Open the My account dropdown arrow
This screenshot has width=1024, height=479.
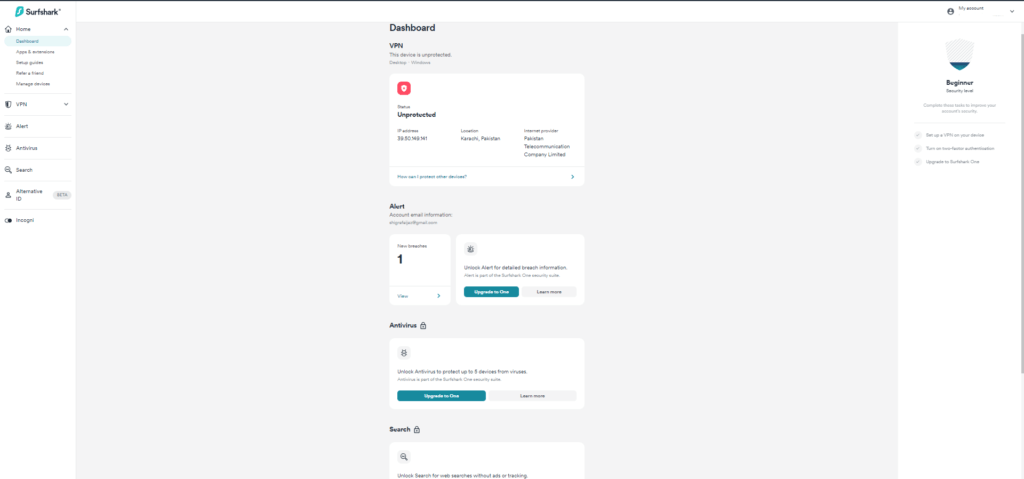(1012, 11)
